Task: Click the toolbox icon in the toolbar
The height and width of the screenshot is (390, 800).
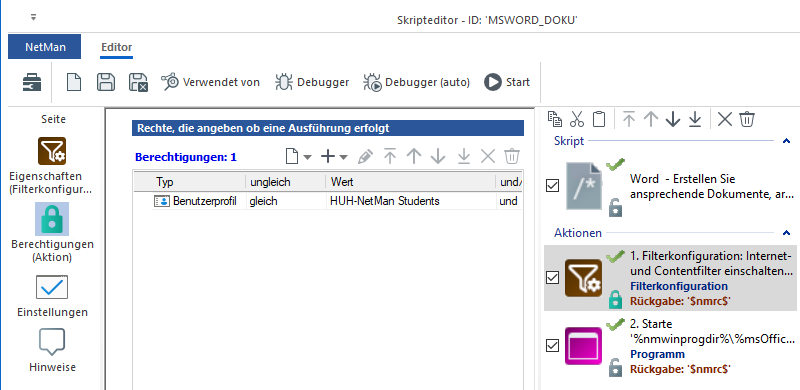Action: [x=32, y=82]
